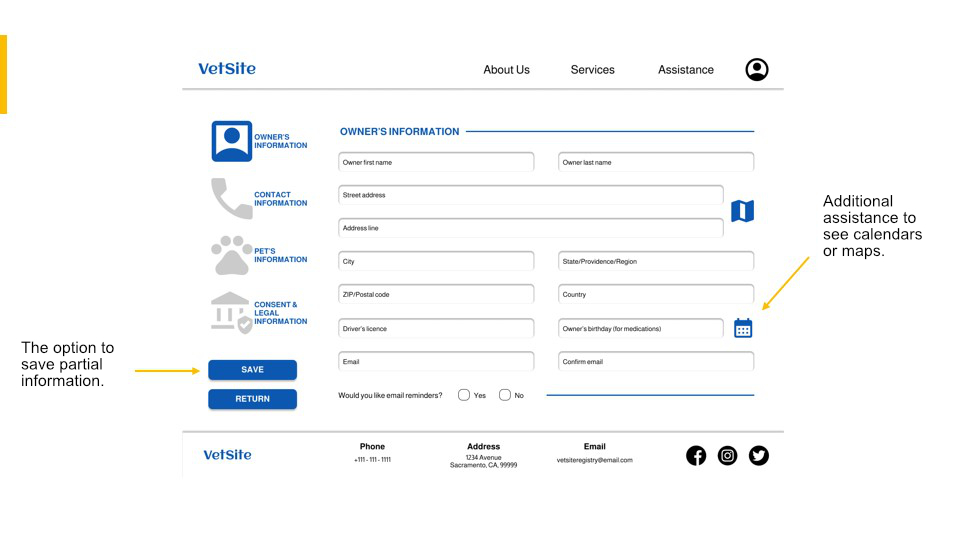Viewport: 960px width, 540px height.
Task: Open Consent & Legal Information icon
Action: pyautogui.click(x=231, y=312)
